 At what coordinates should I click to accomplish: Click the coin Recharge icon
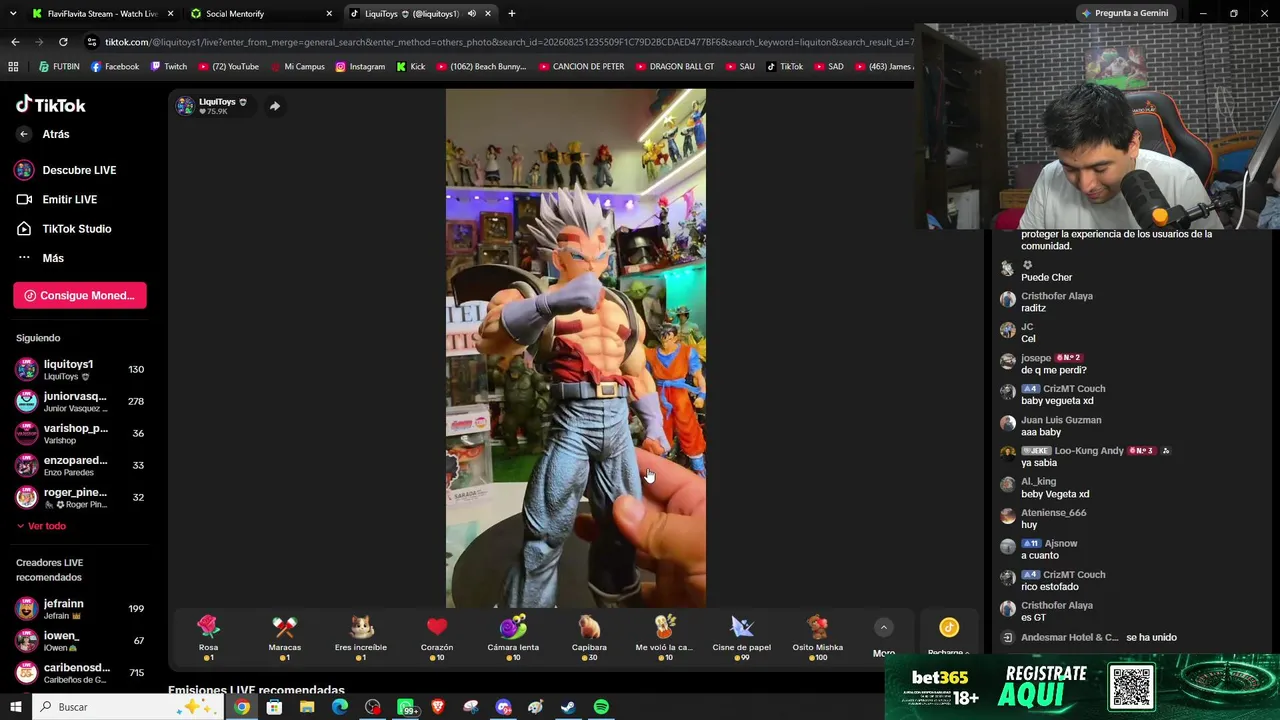(949, 628)
